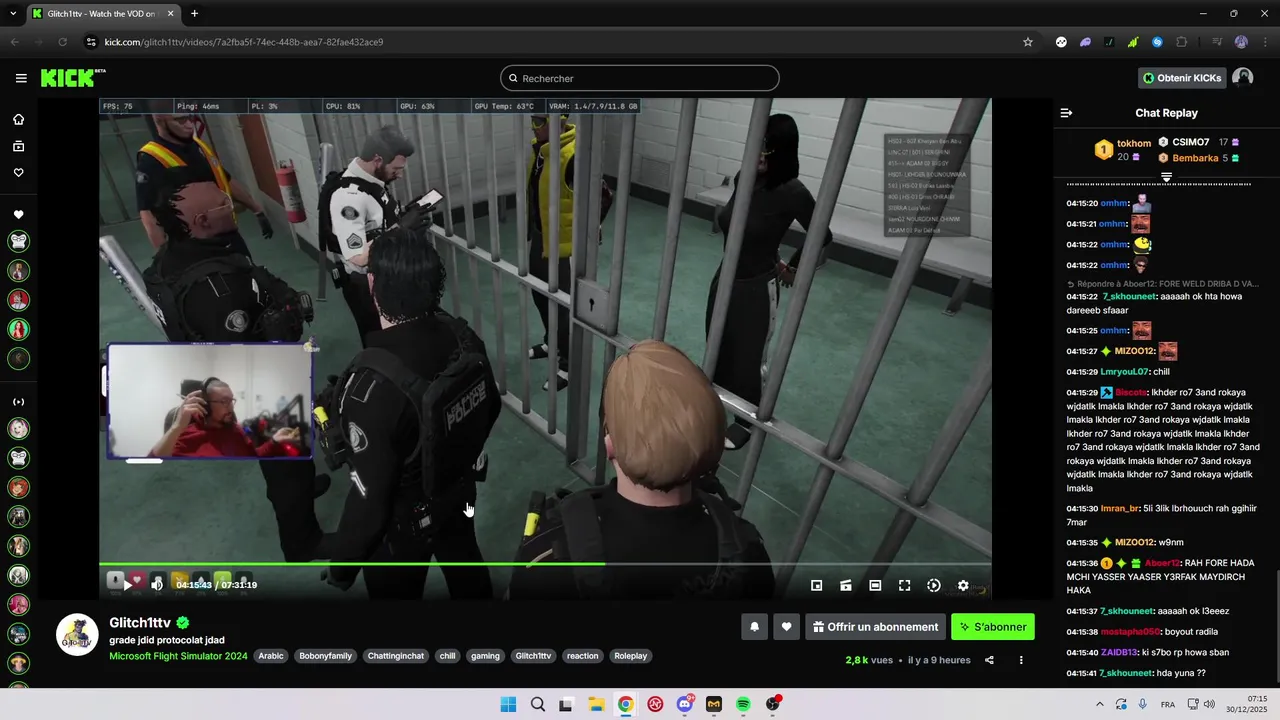
Task: Toggle theater mode
Action: tap(875, 586)
